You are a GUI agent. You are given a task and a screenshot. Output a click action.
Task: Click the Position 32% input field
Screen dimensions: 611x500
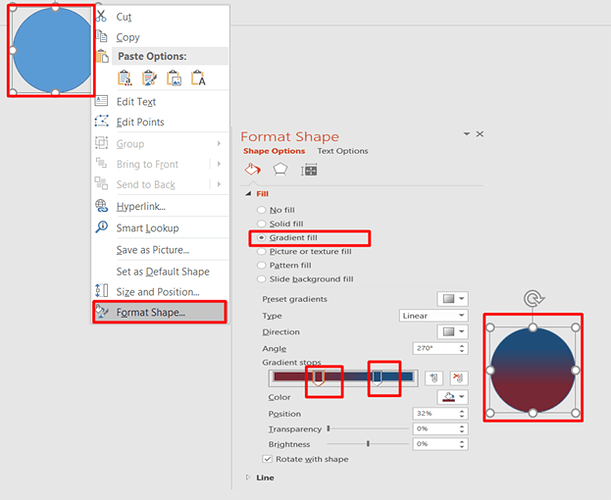tap(435, 413)
